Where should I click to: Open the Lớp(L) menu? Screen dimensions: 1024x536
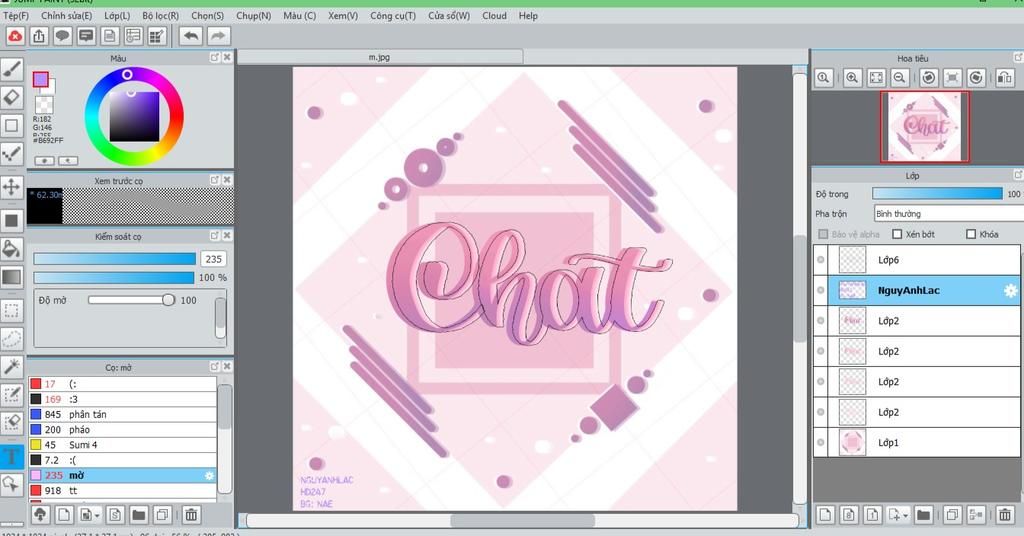point(117,16)
